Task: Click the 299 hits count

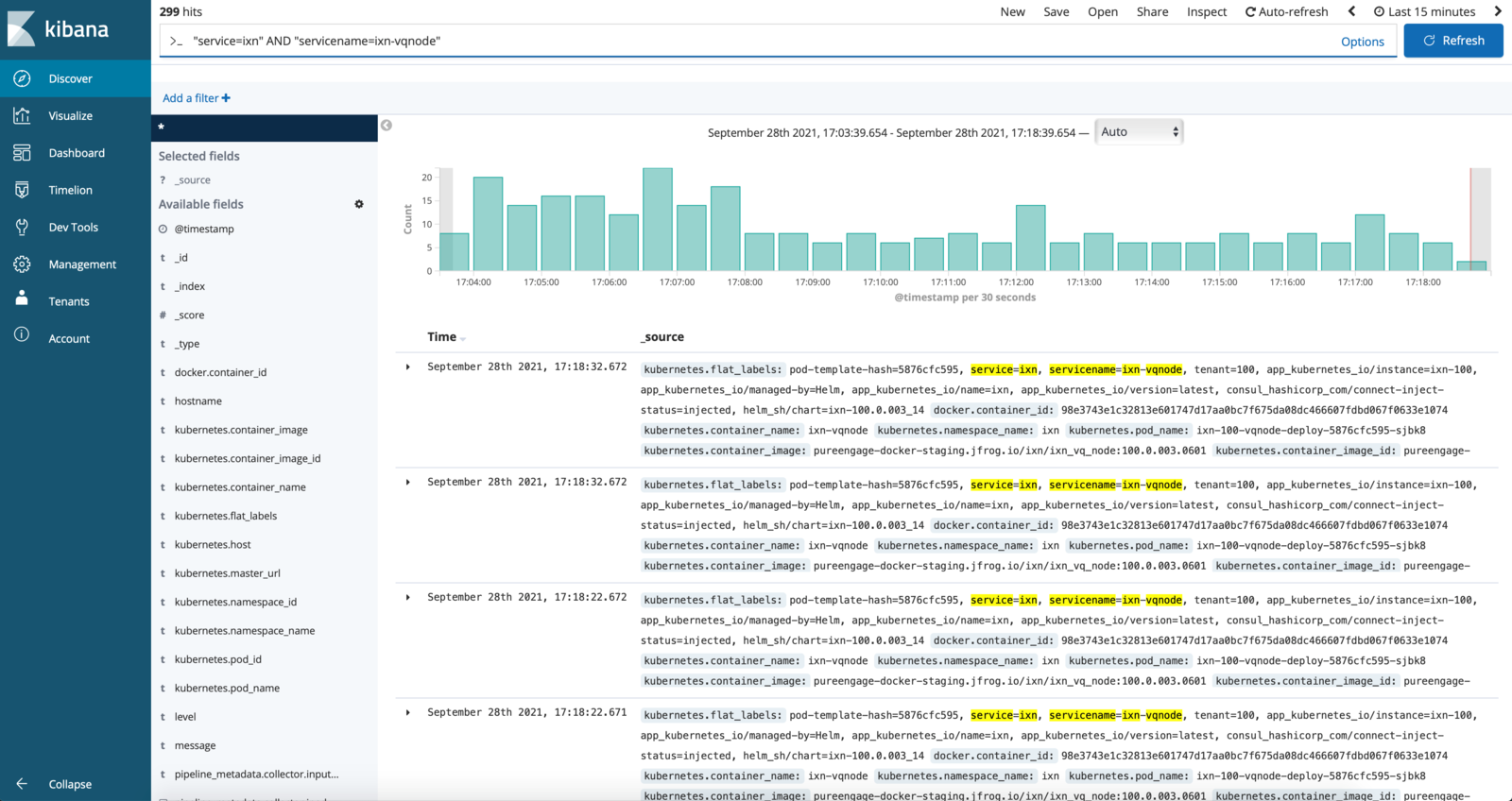Action: [x=180, y=11]
